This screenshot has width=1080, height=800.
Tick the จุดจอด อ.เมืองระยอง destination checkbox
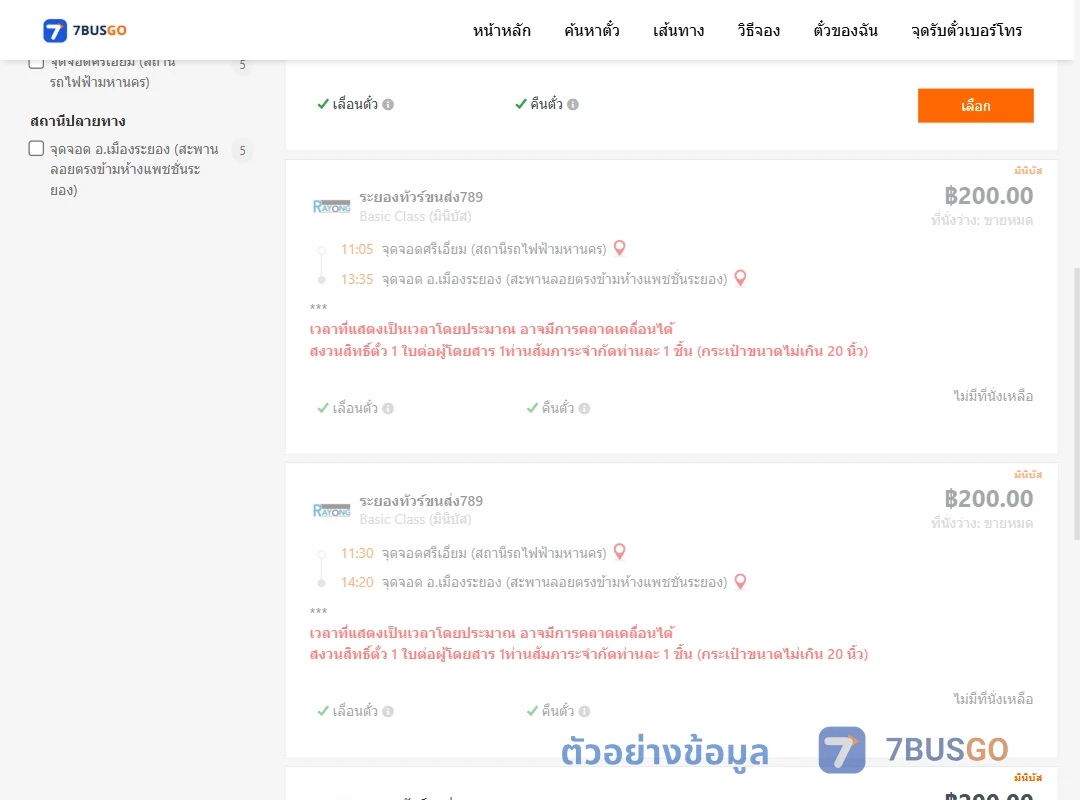click(x=37, y=149)
